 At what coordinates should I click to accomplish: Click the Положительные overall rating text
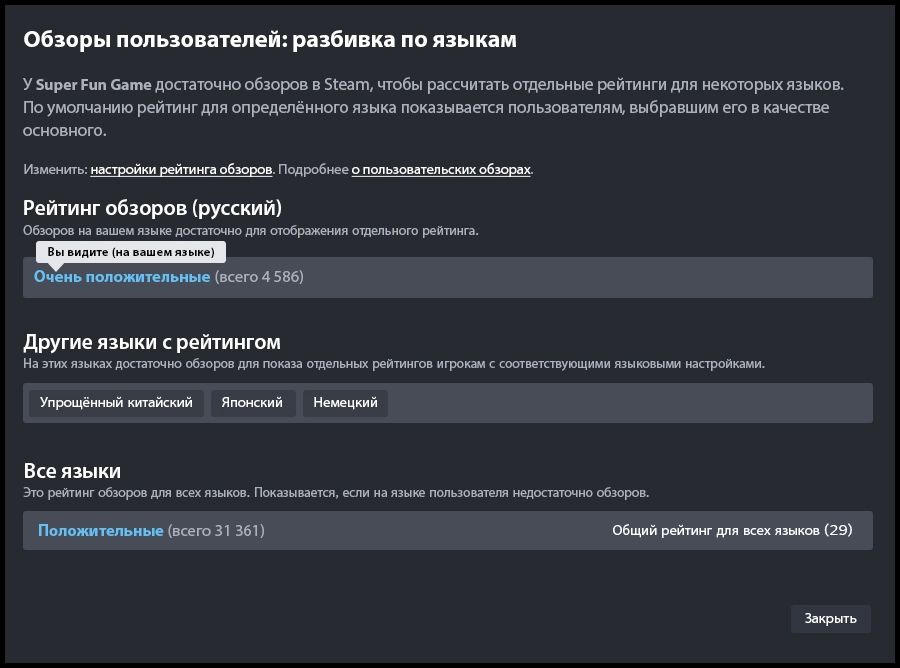100,530
